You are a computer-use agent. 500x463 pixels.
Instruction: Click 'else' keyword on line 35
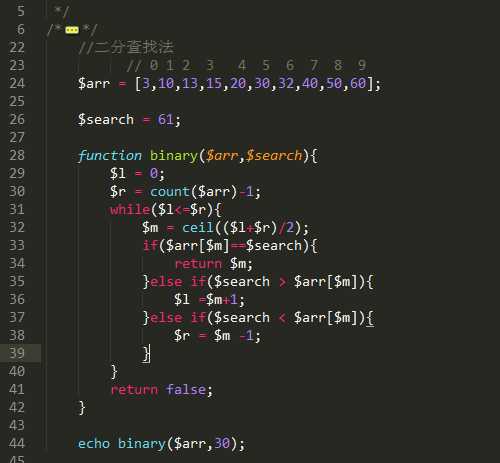point(166,282)
